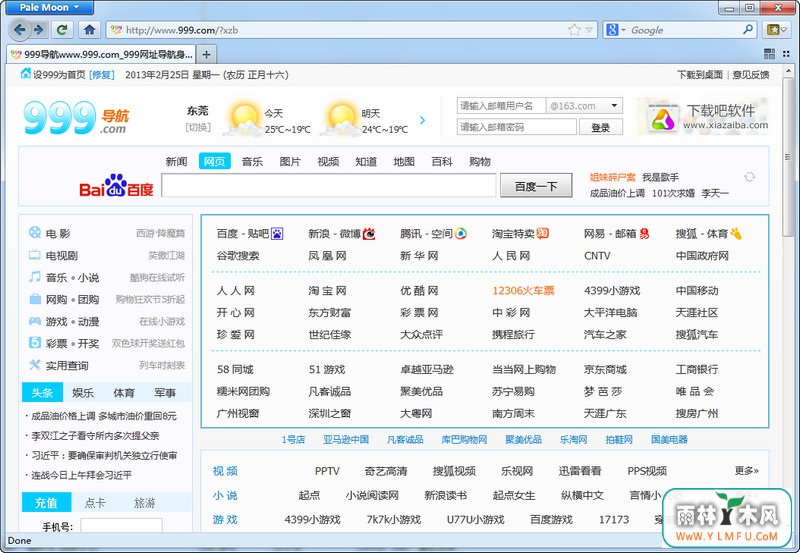
Task: Click the 设999为首页 house icon
Action: [25, 74]
